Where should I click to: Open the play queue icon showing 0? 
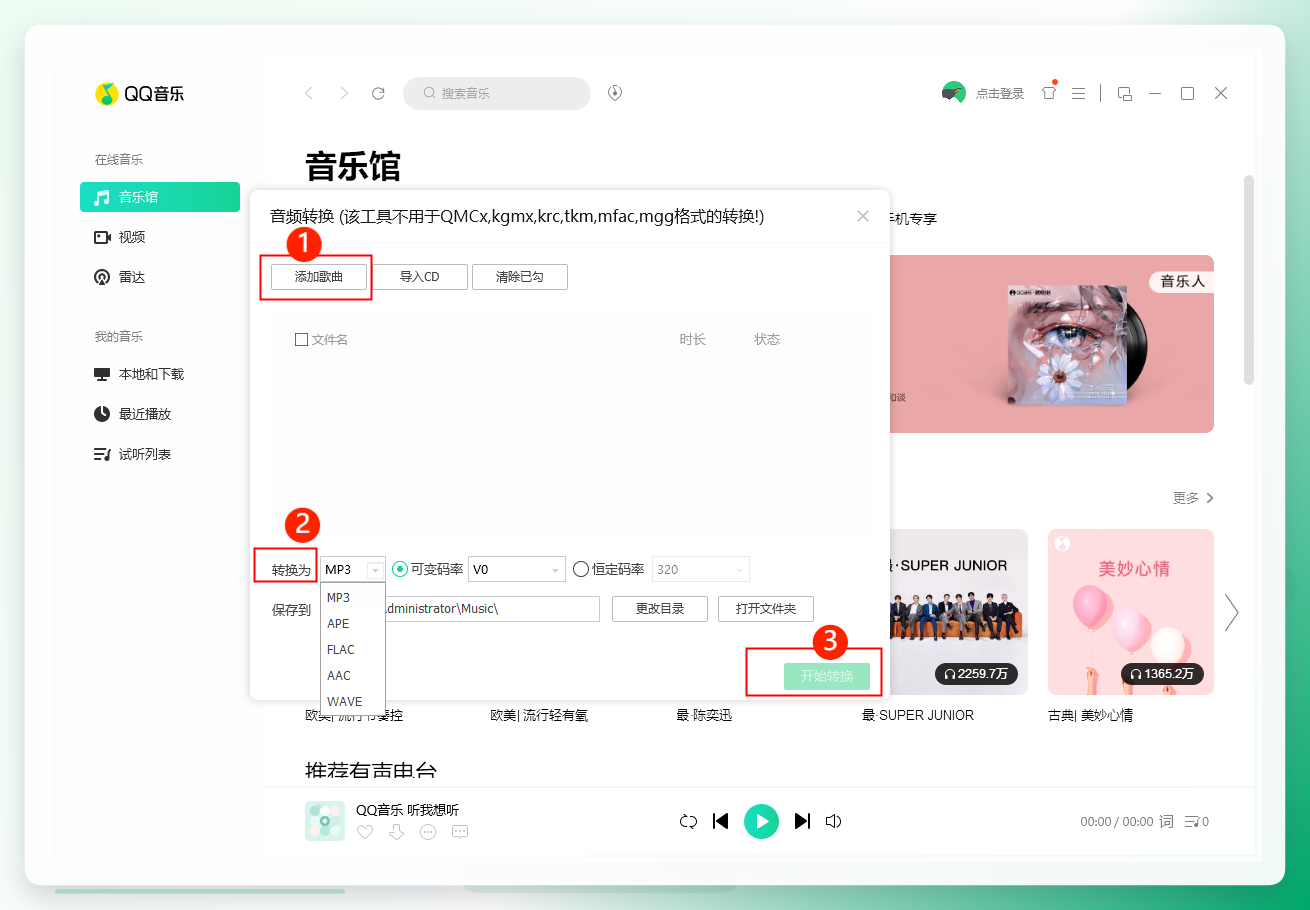coord(1196,821)
